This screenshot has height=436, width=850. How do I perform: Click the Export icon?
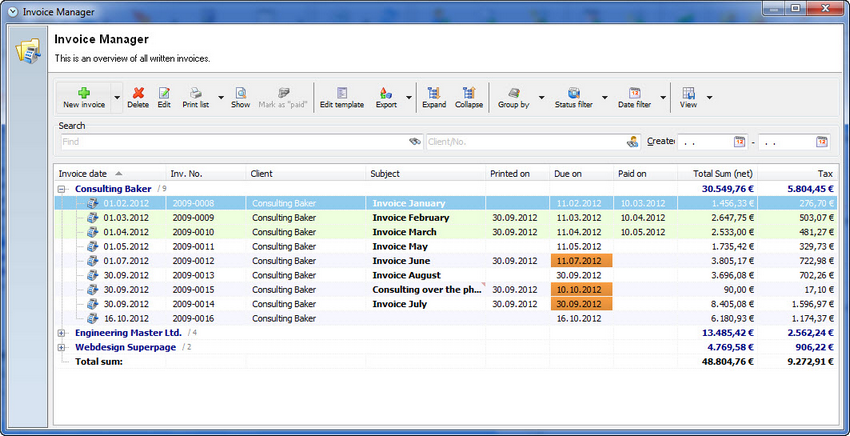386,93
